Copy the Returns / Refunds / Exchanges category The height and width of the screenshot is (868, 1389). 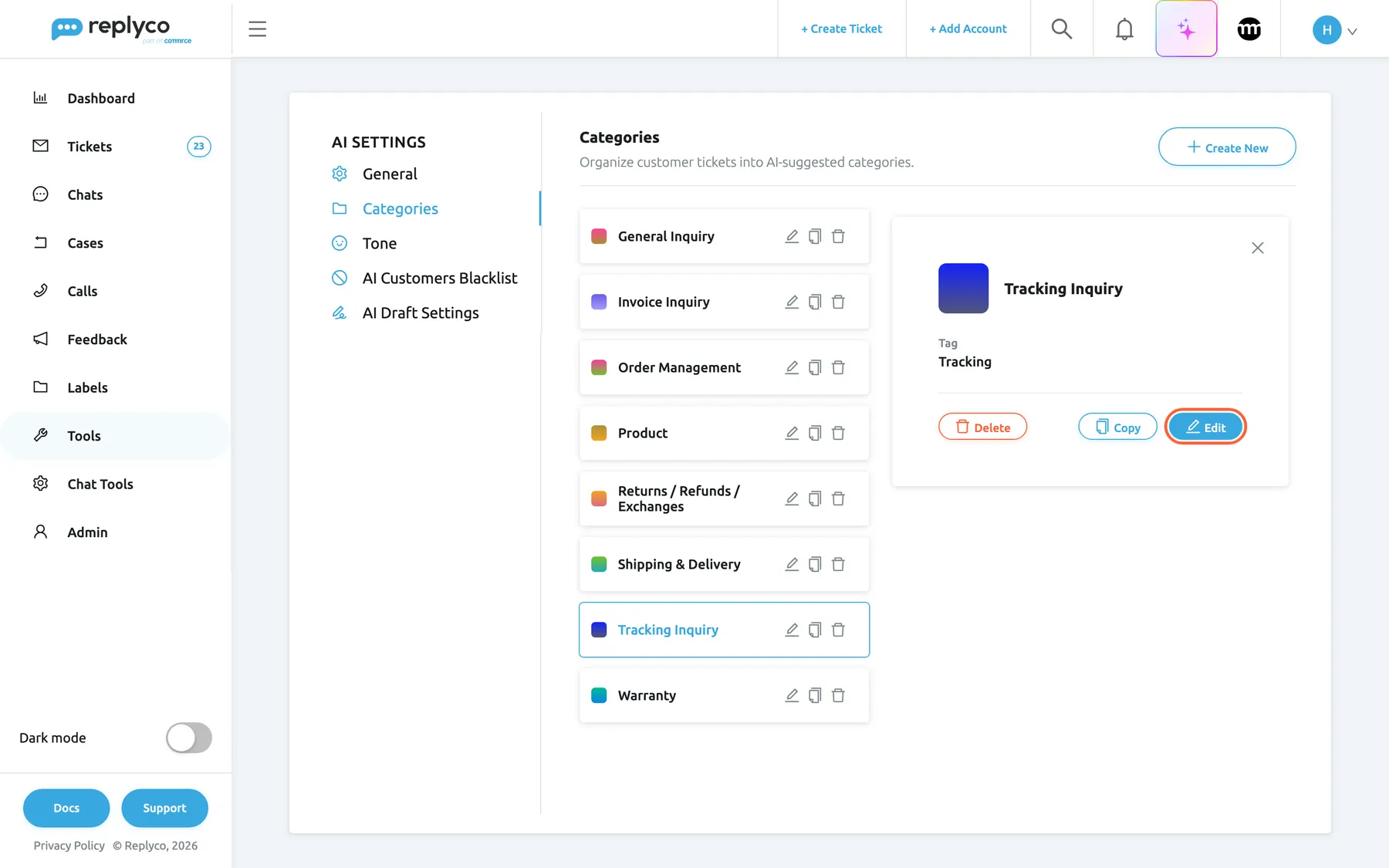tap(815, 498)
